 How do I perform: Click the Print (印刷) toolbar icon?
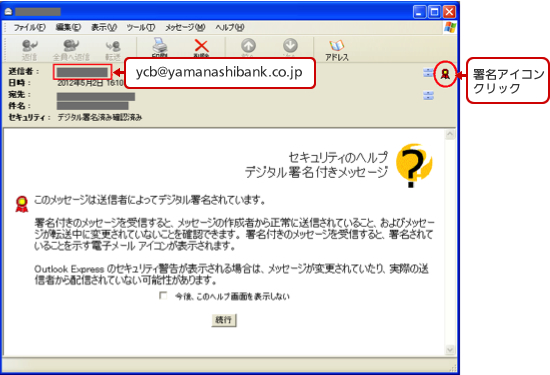pos(160,47)
